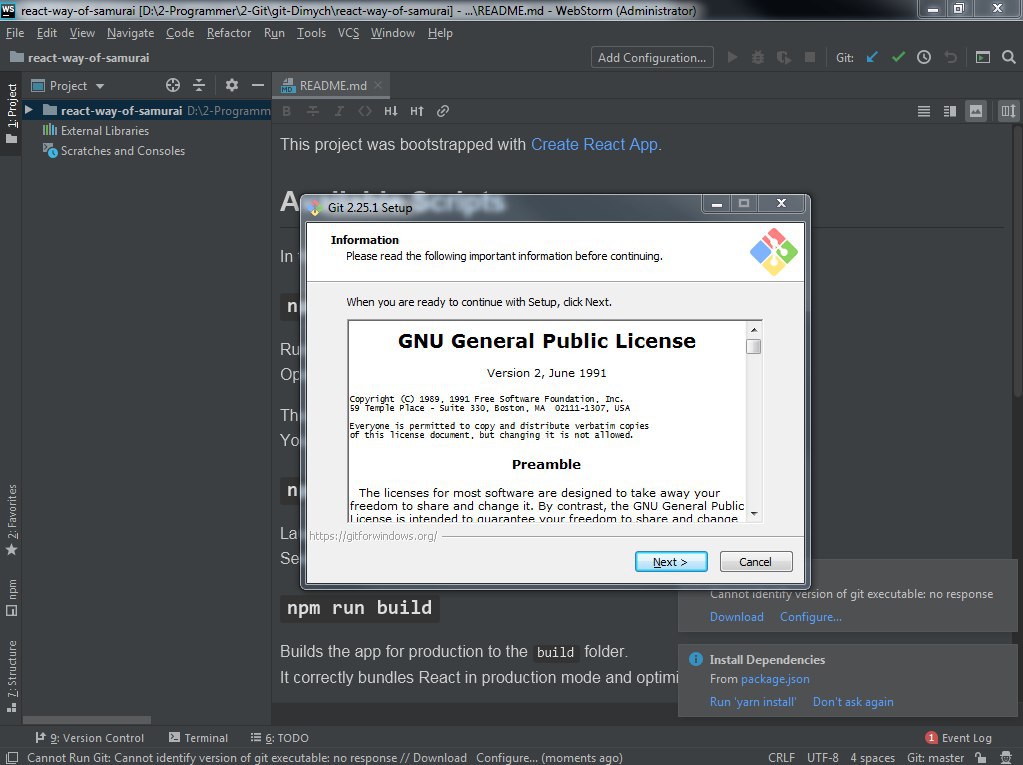This screenshot has height=765, width=1023.
Task: Close the README.md tab
Action: 378,85
